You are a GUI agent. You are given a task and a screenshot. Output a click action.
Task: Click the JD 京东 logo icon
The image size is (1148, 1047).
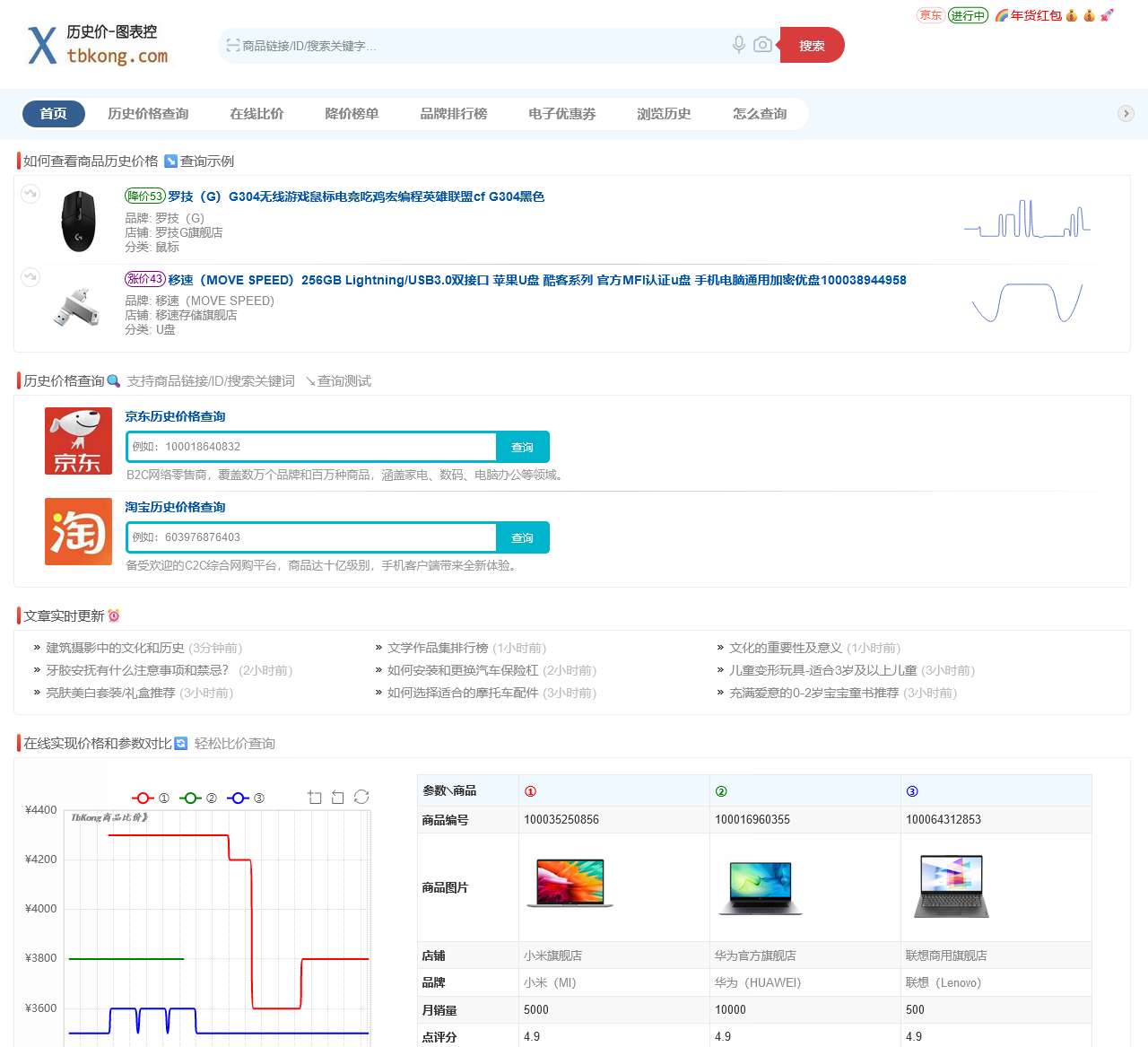click(78, 441)
